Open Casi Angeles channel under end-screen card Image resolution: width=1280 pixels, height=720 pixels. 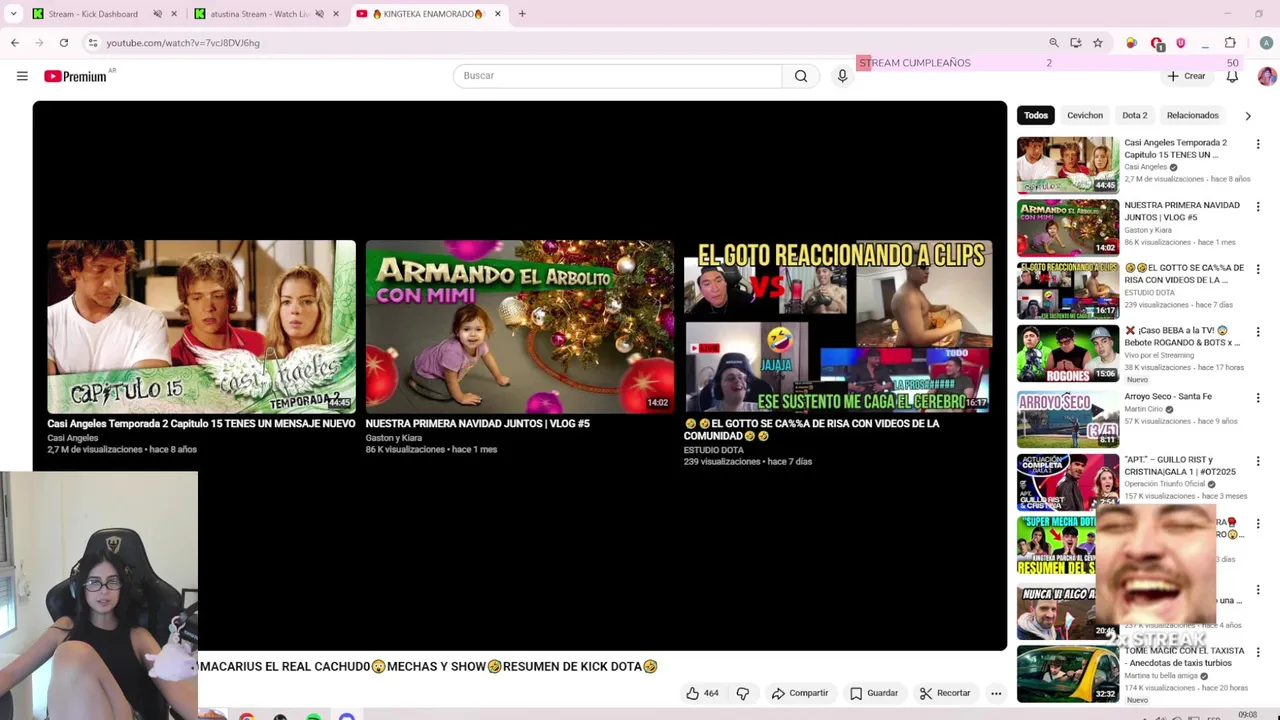coord(73,438)
